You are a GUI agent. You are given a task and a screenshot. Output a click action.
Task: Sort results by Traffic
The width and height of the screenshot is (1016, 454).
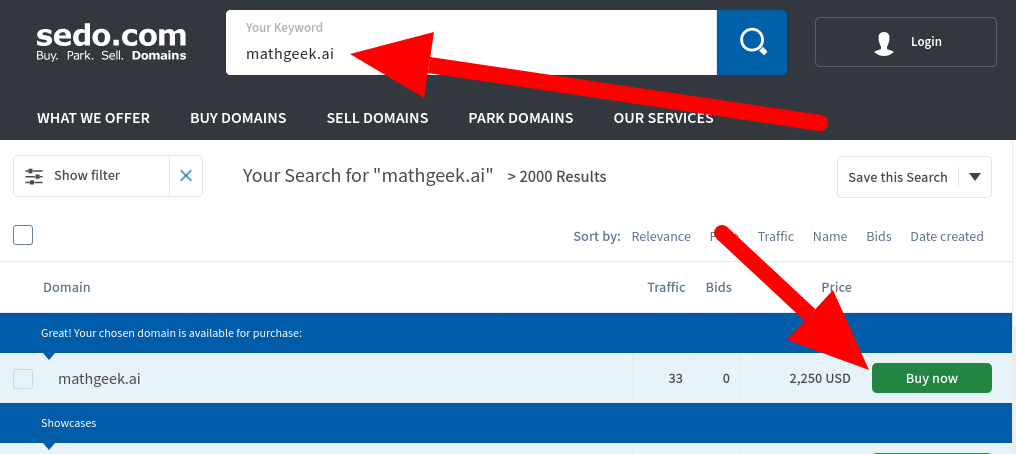click(776, 236)
